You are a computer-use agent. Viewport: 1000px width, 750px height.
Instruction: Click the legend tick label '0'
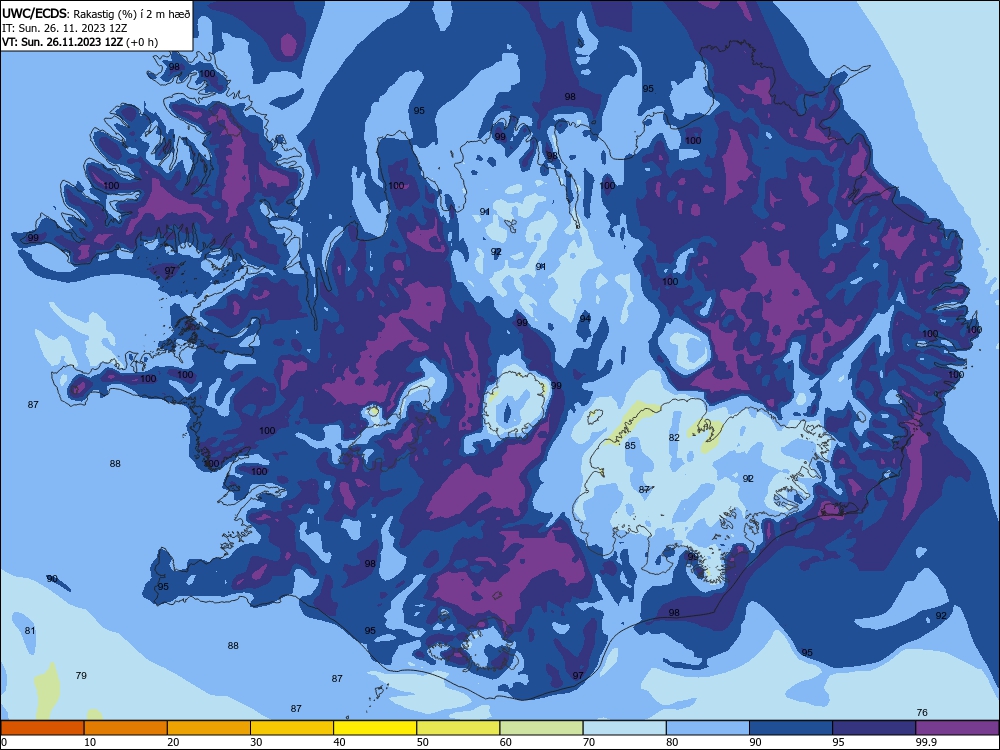(x=4, y=742)
